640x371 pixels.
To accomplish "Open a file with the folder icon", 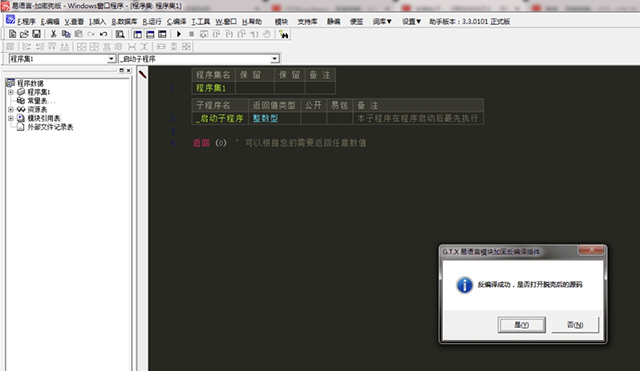I will pyautogui.click(x=24, y=34).
